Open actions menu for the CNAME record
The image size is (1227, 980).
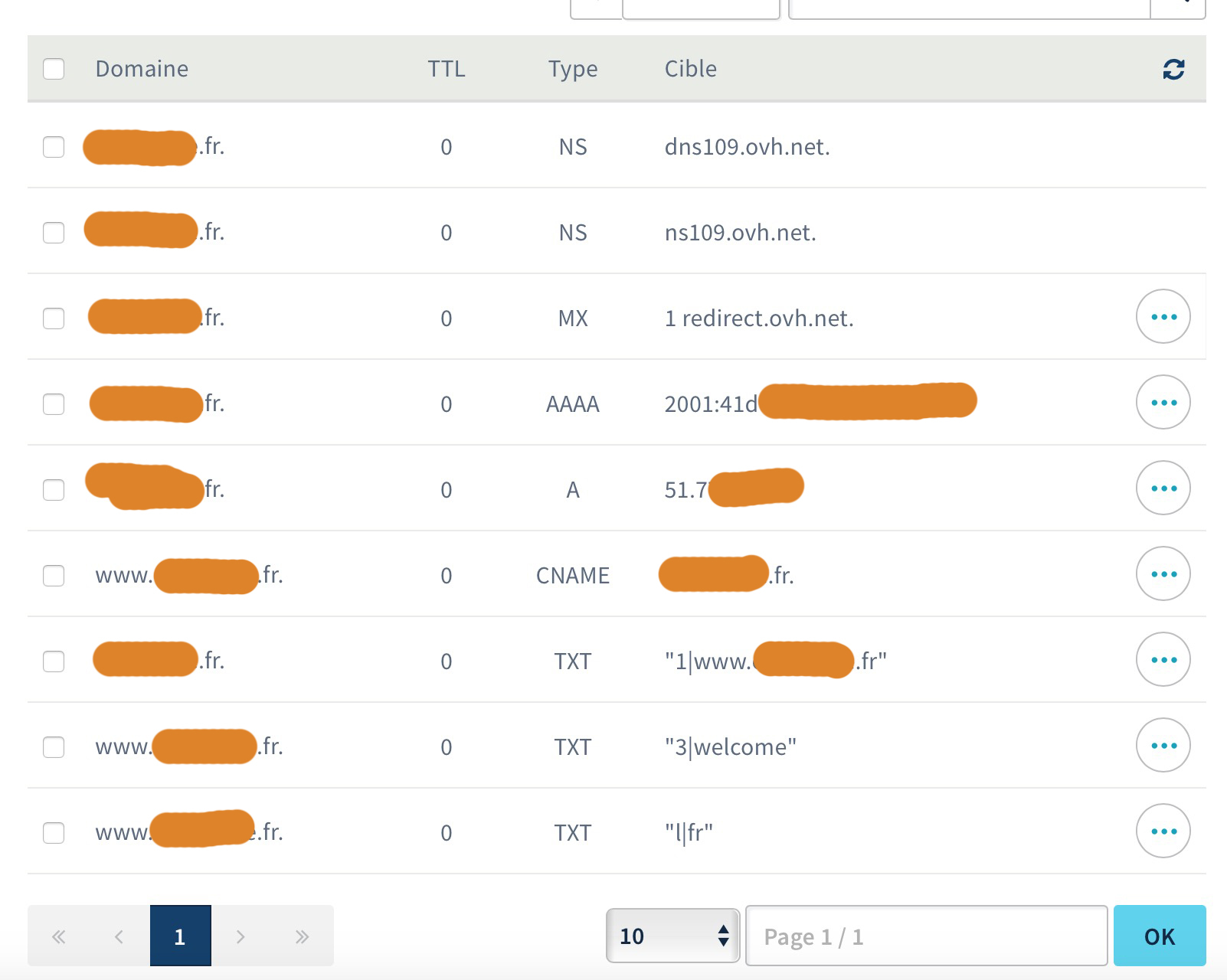click(1163, 574)
